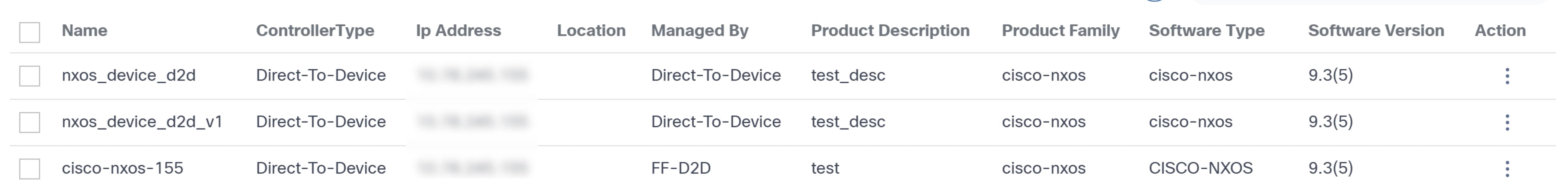
Task: Toggle the select-all checkbox in header
Action: pos(30,32)
